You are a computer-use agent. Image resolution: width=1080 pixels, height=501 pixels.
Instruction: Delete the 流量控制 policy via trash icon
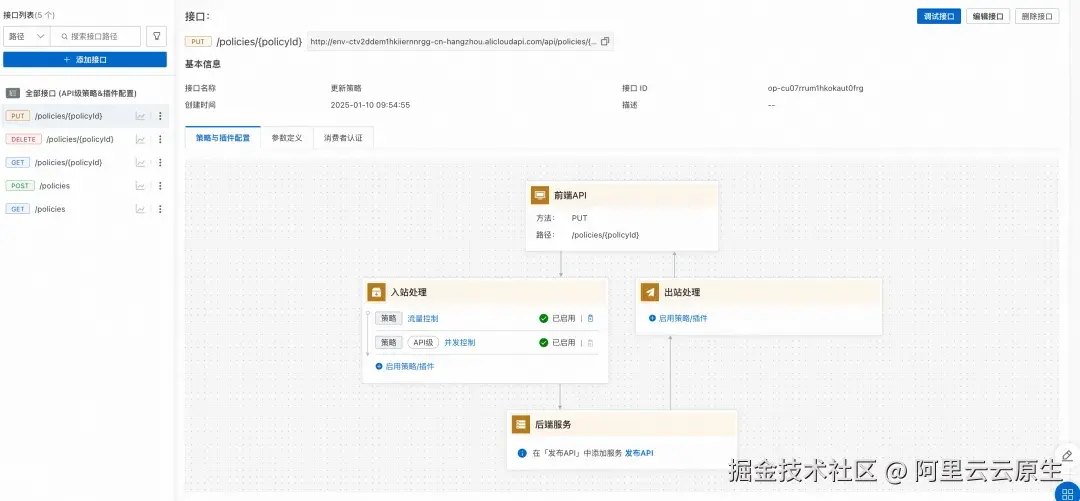pyautogui.click(x=590, y=318)
